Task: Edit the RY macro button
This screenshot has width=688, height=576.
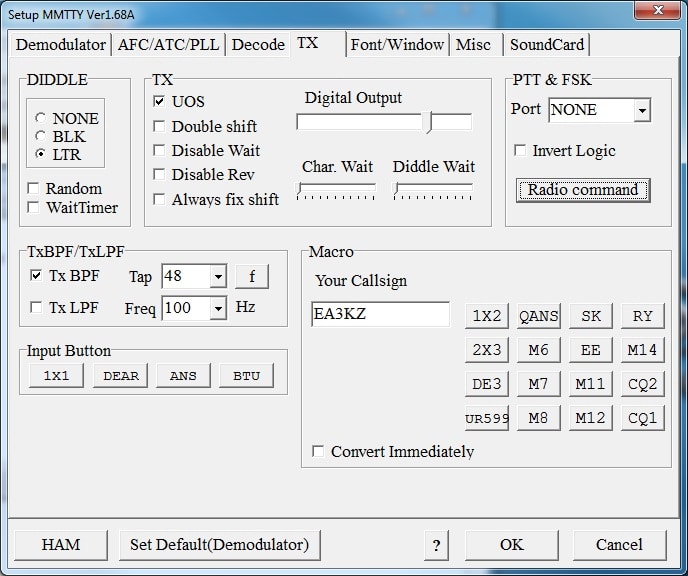Action: [x=643, y=315]
